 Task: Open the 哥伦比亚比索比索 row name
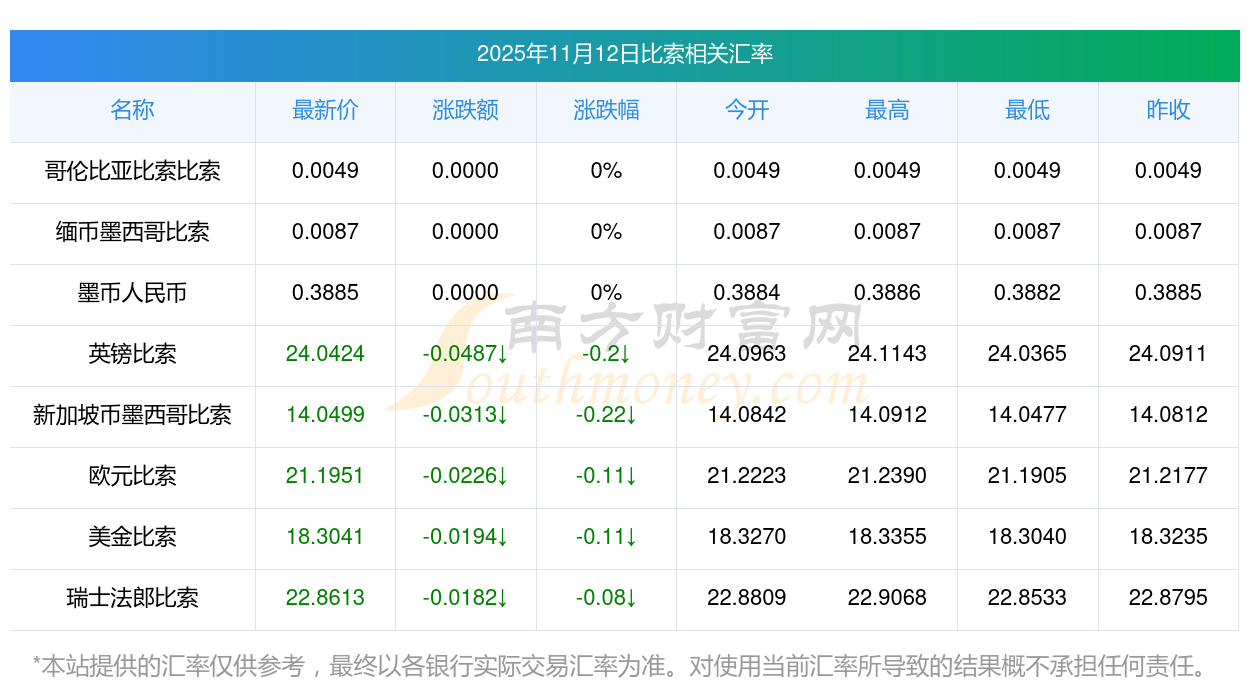click(132, 171)
